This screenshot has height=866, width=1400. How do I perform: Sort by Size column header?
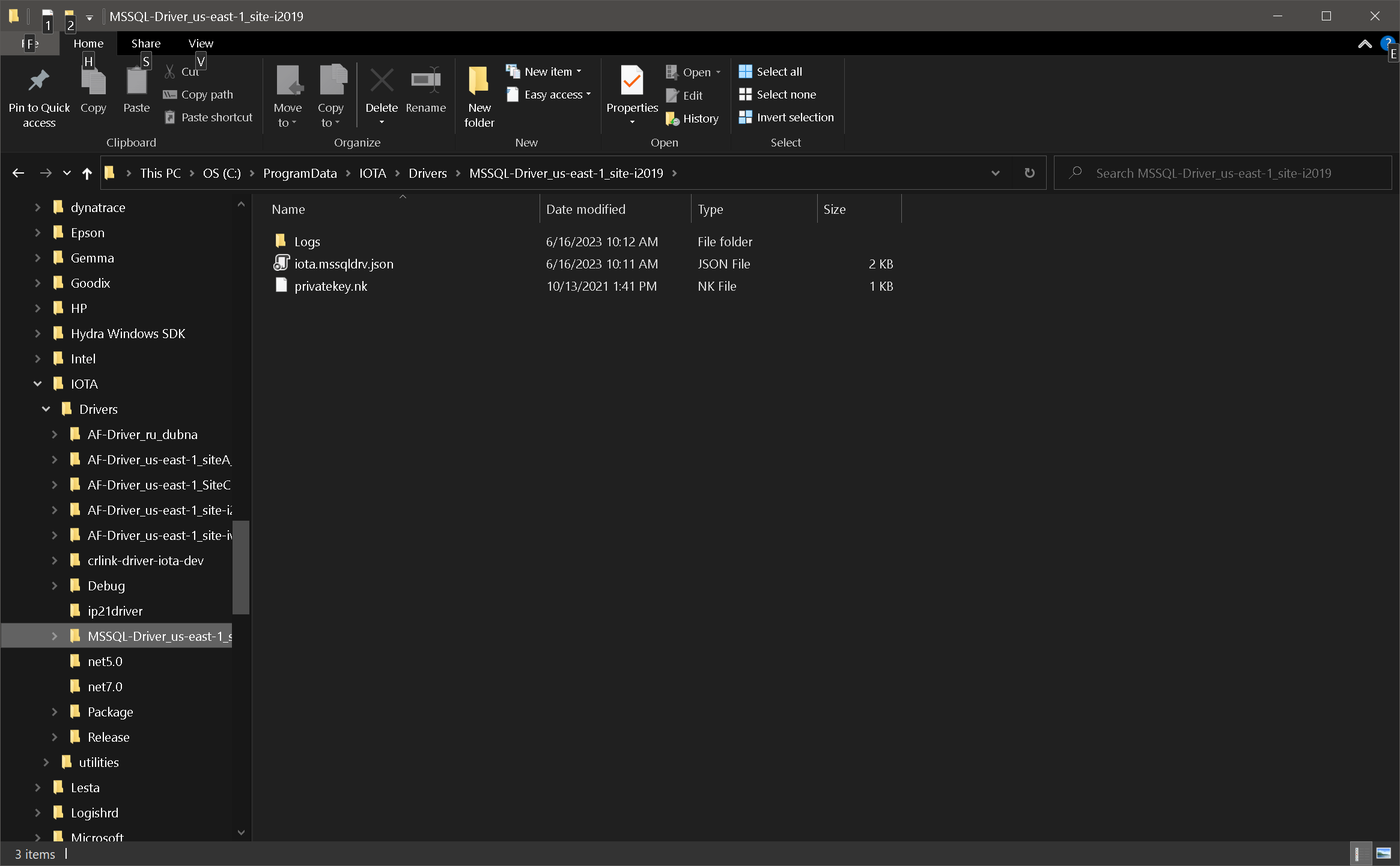pos(860,209)
